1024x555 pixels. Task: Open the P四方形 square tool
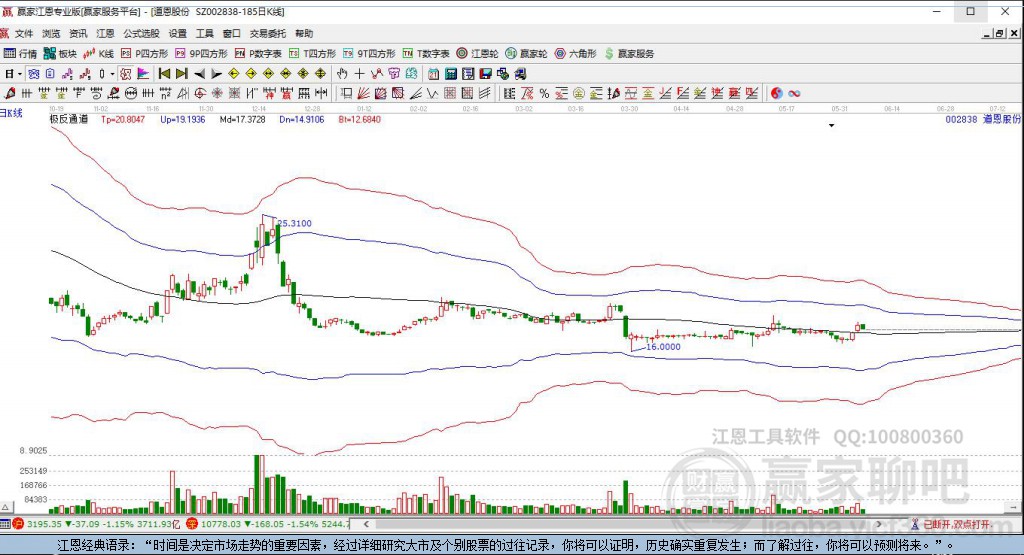click(144, 54)
